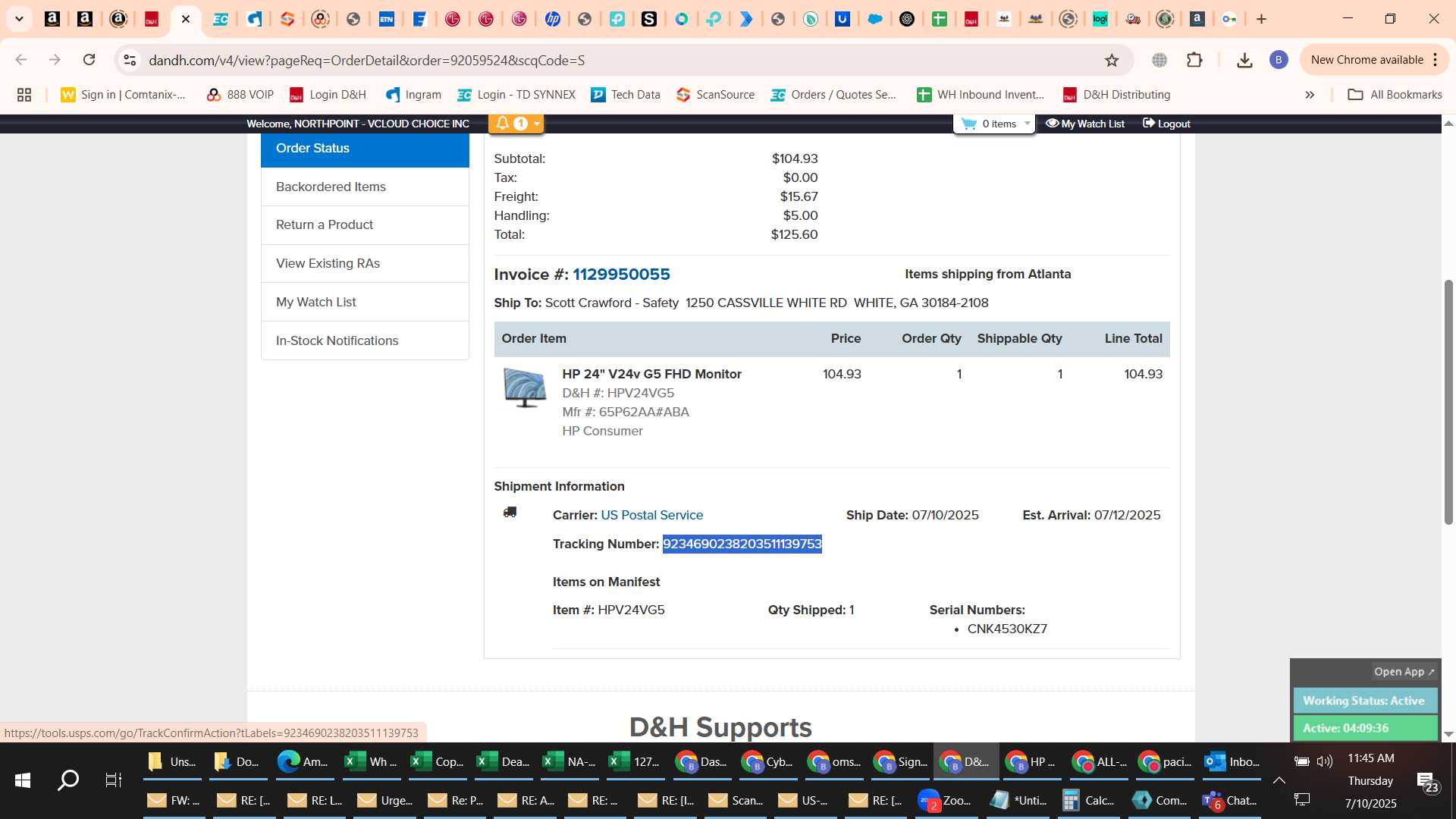Open the Calculator taskbar item
Image resolution: width=1456 pixels, height=819 pixels.
[1088, 801]
